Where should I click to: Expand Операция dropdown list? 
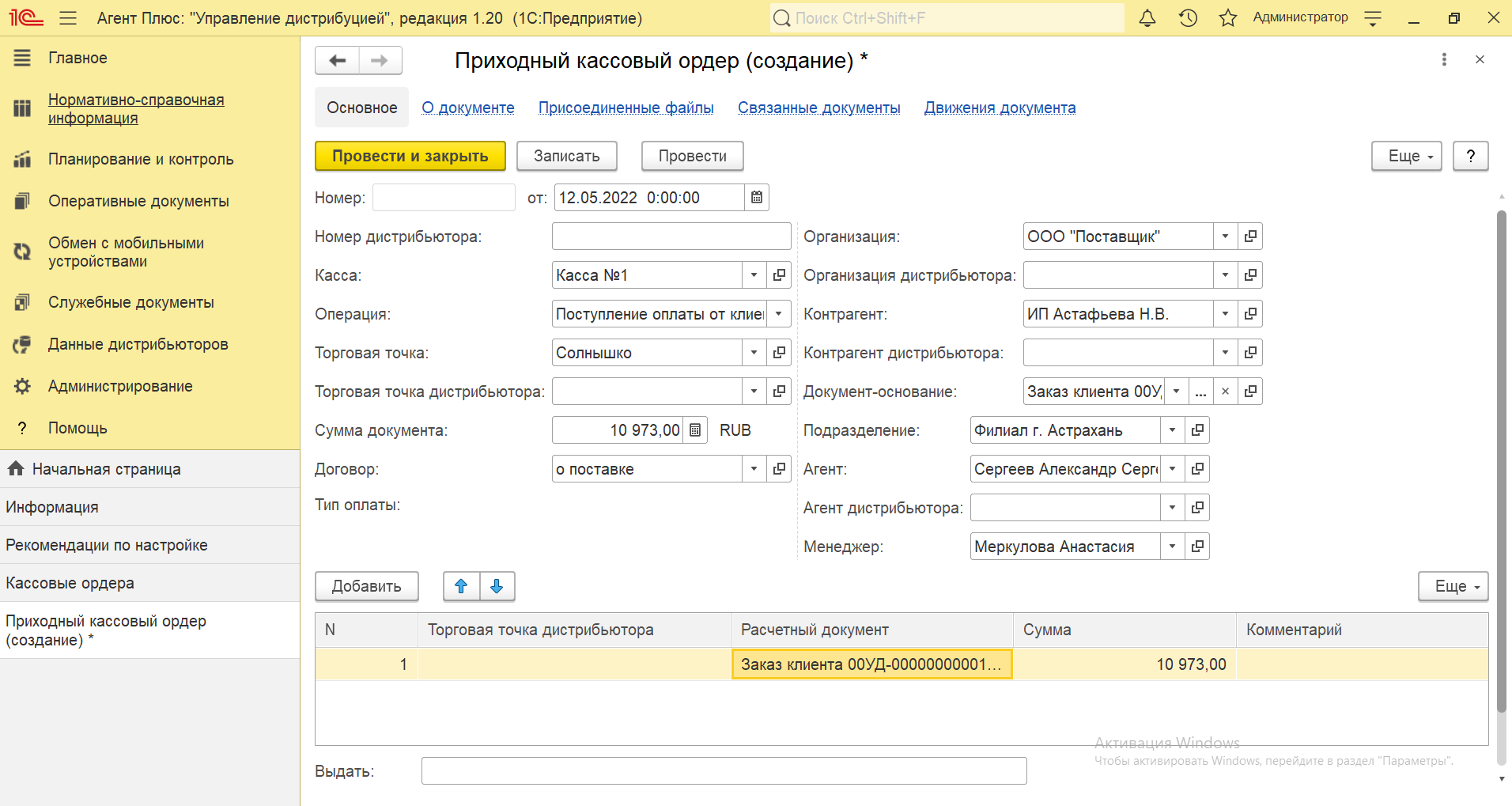[x=779, y=314]
